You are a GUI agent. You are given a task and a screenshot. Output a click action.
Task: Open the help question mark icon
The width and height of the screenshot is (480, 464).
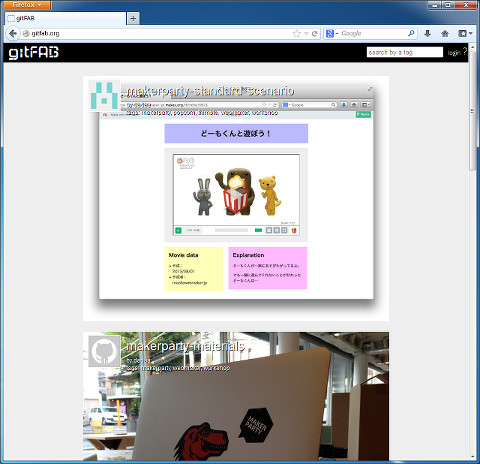[x=465, y=51]
